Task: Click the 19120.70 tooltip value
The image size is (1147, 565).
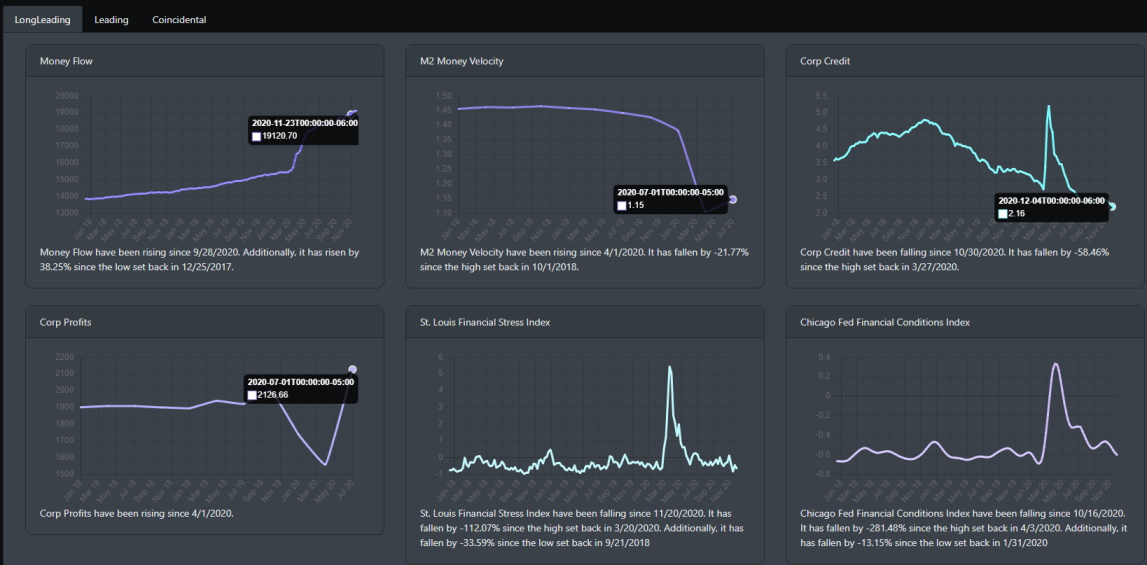Action: pyautogui.click(x=280, y=136)
